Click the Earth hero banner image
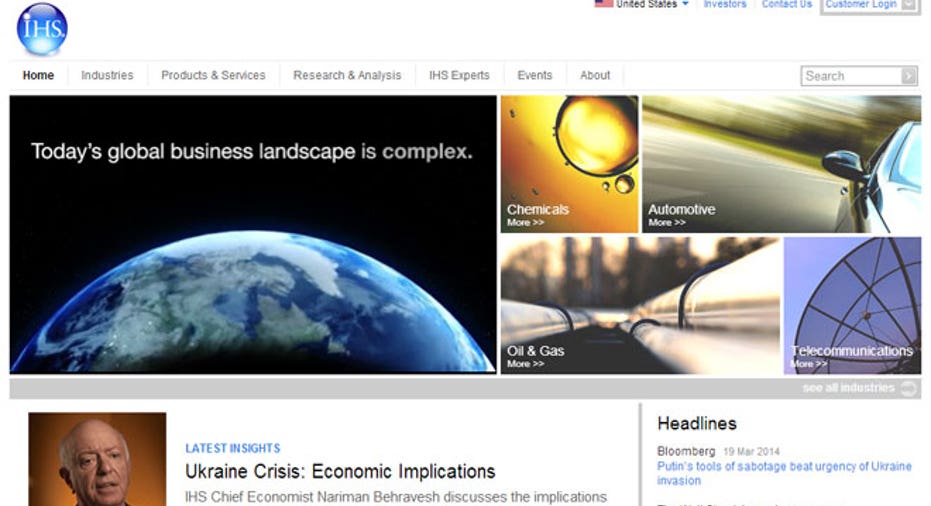 point(253,235)
